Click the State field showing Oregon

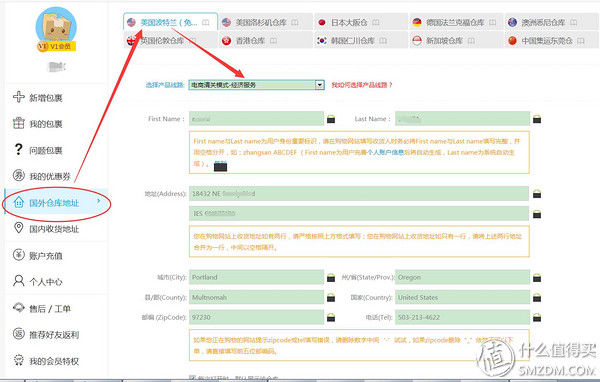(x=463, y=277)
